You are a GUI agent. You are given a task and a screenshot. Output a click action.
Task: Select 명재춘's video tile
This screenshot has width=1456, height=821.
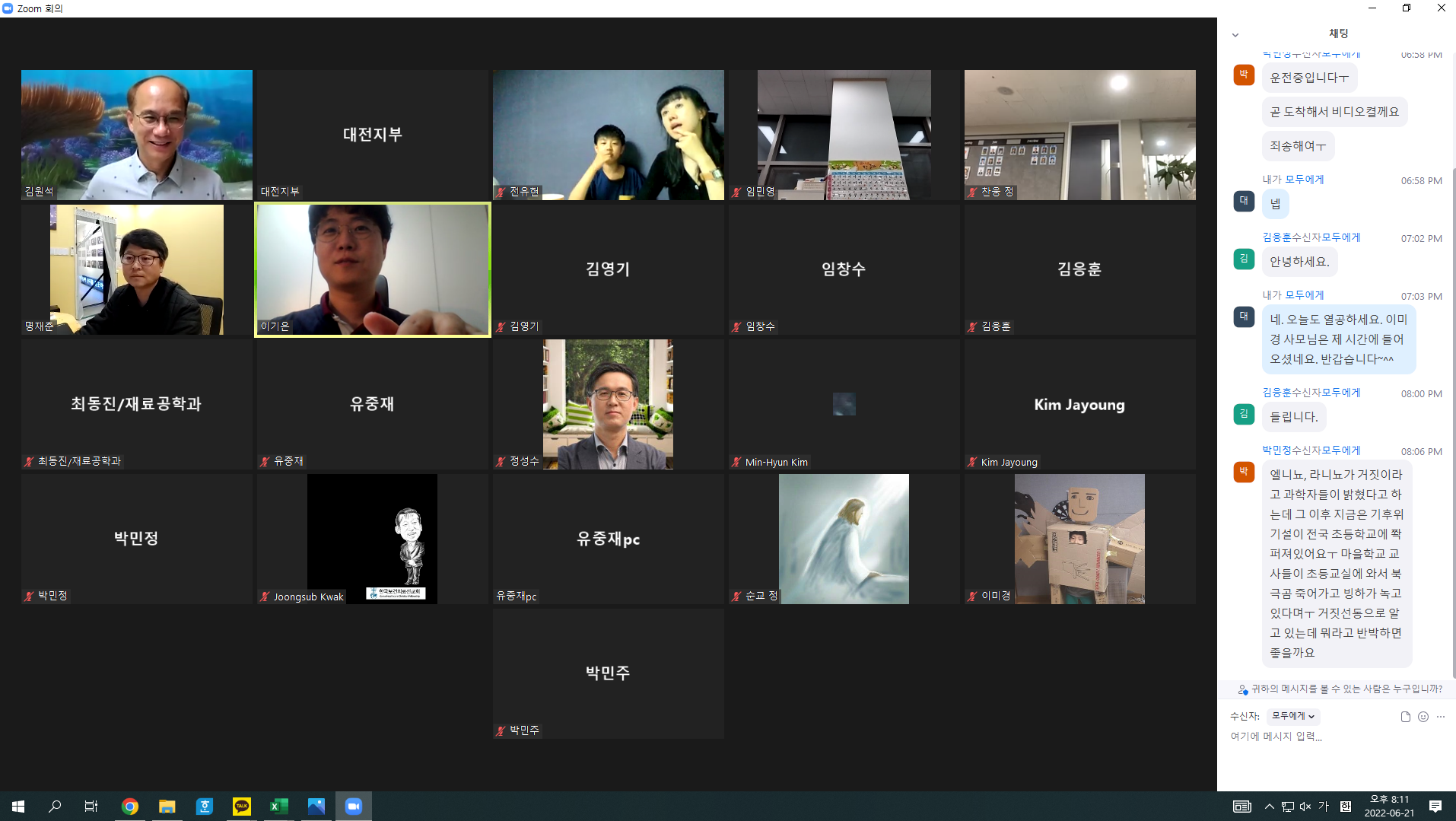[137, 269]
